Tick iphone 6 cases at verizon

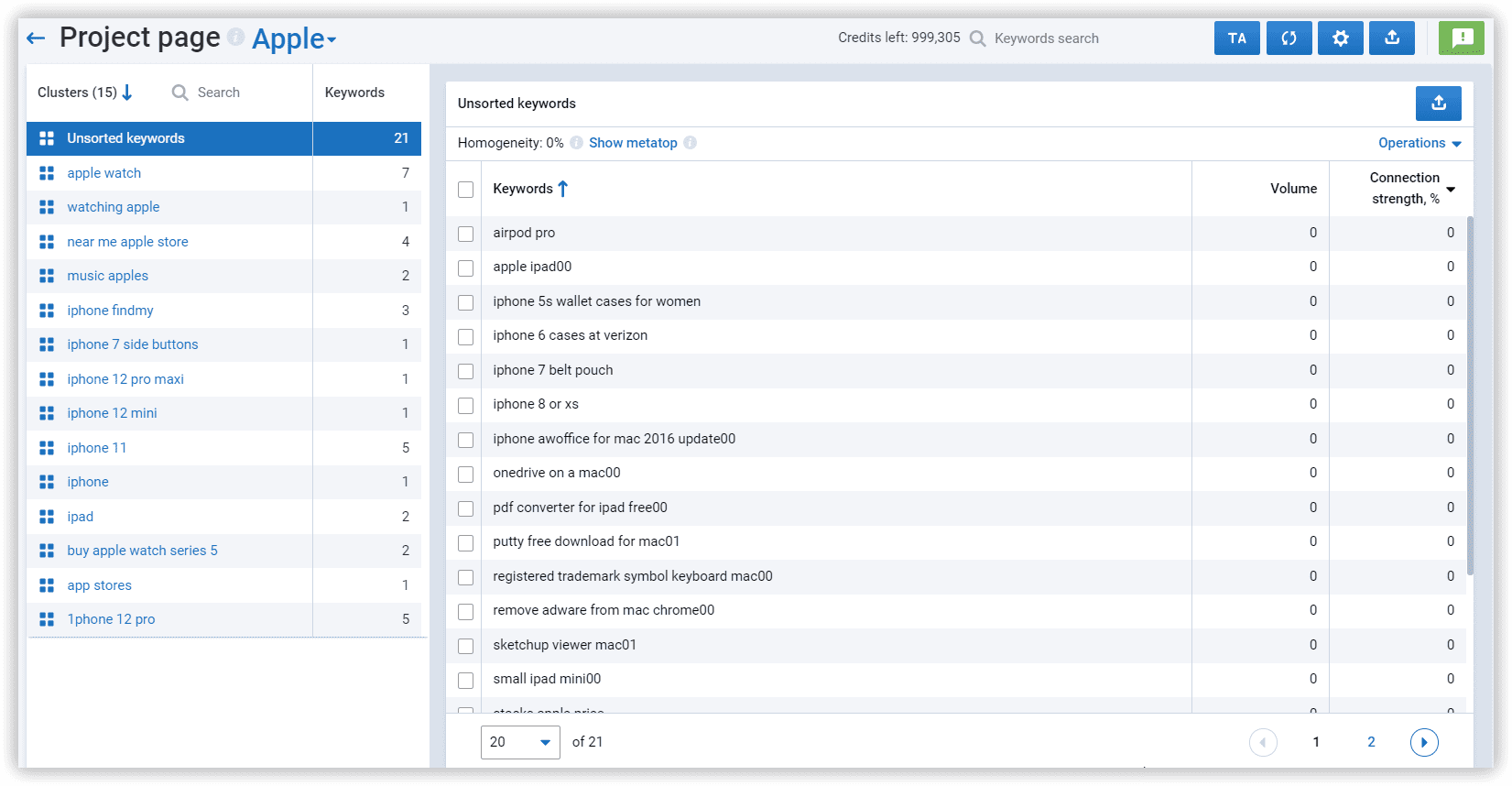466,336
